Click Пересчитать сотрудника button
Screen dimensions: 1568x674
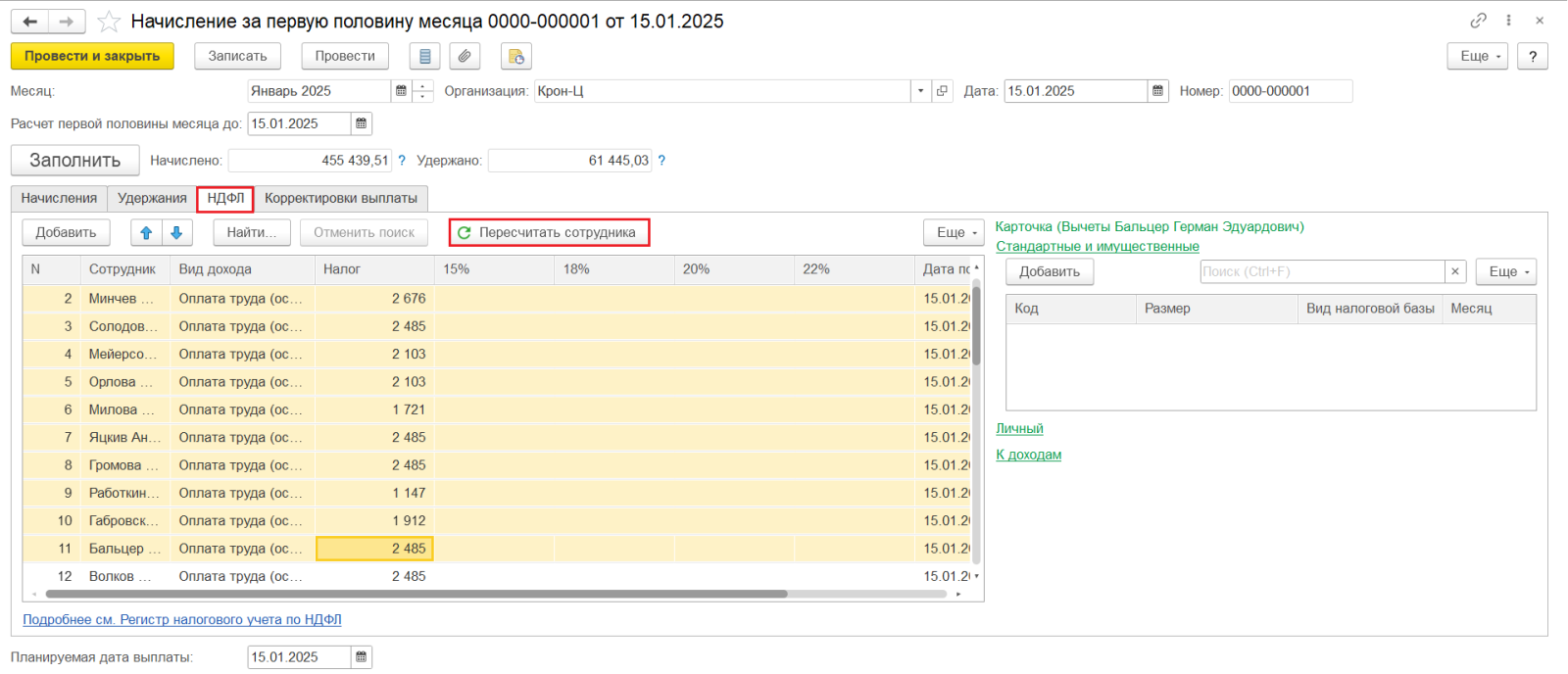click(x=549, y=233)
